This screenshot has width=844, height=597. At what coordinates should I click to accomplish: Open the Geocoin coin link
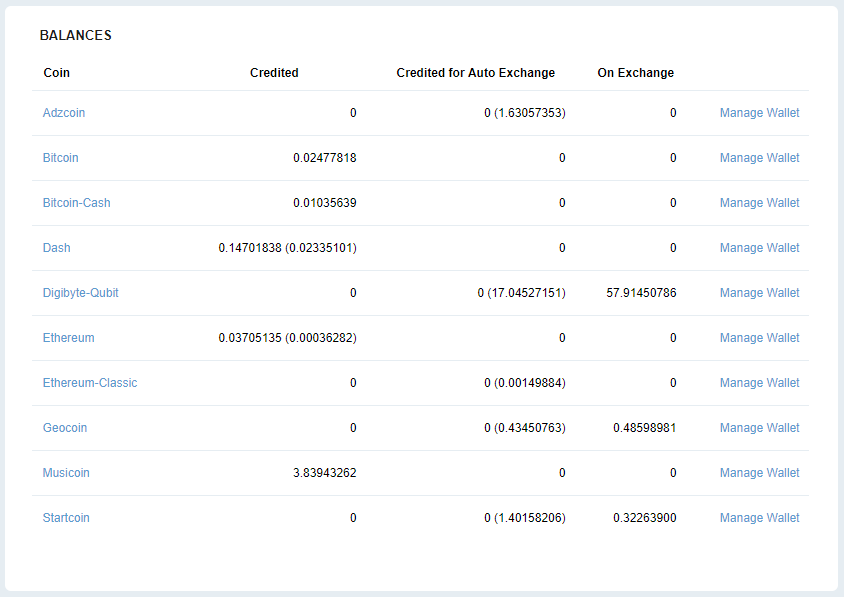(65, 428)
